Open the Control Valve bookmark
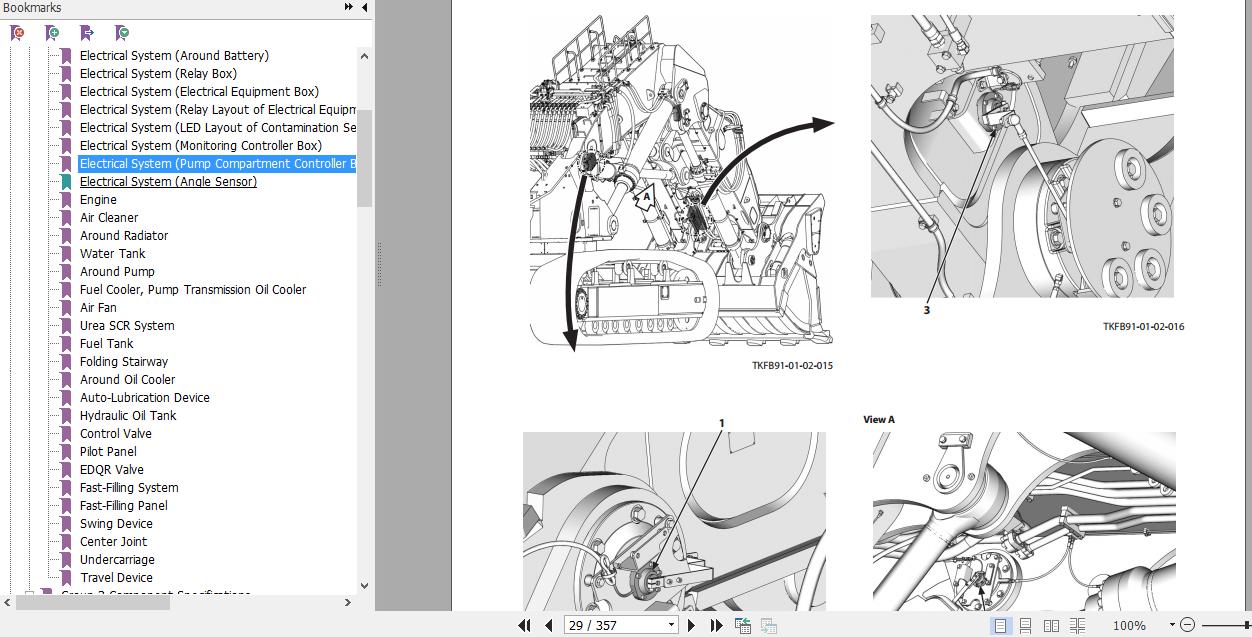 click(x=116, y=433)
